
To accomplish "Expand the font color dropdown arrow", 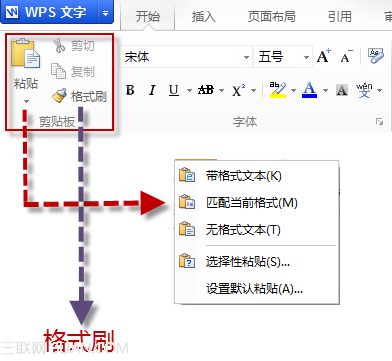I will [x=325, y=90].
